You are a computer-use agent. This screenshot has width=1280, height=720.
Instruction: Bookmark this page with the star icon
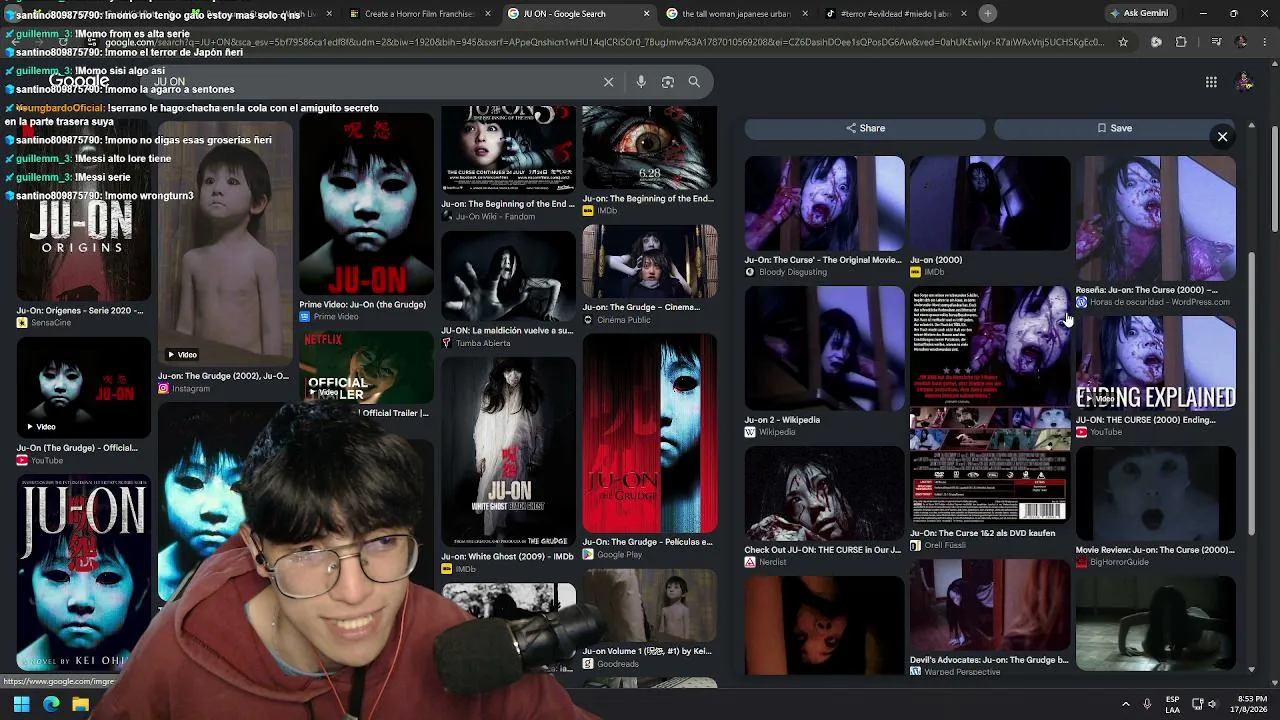coord(1123,42)
